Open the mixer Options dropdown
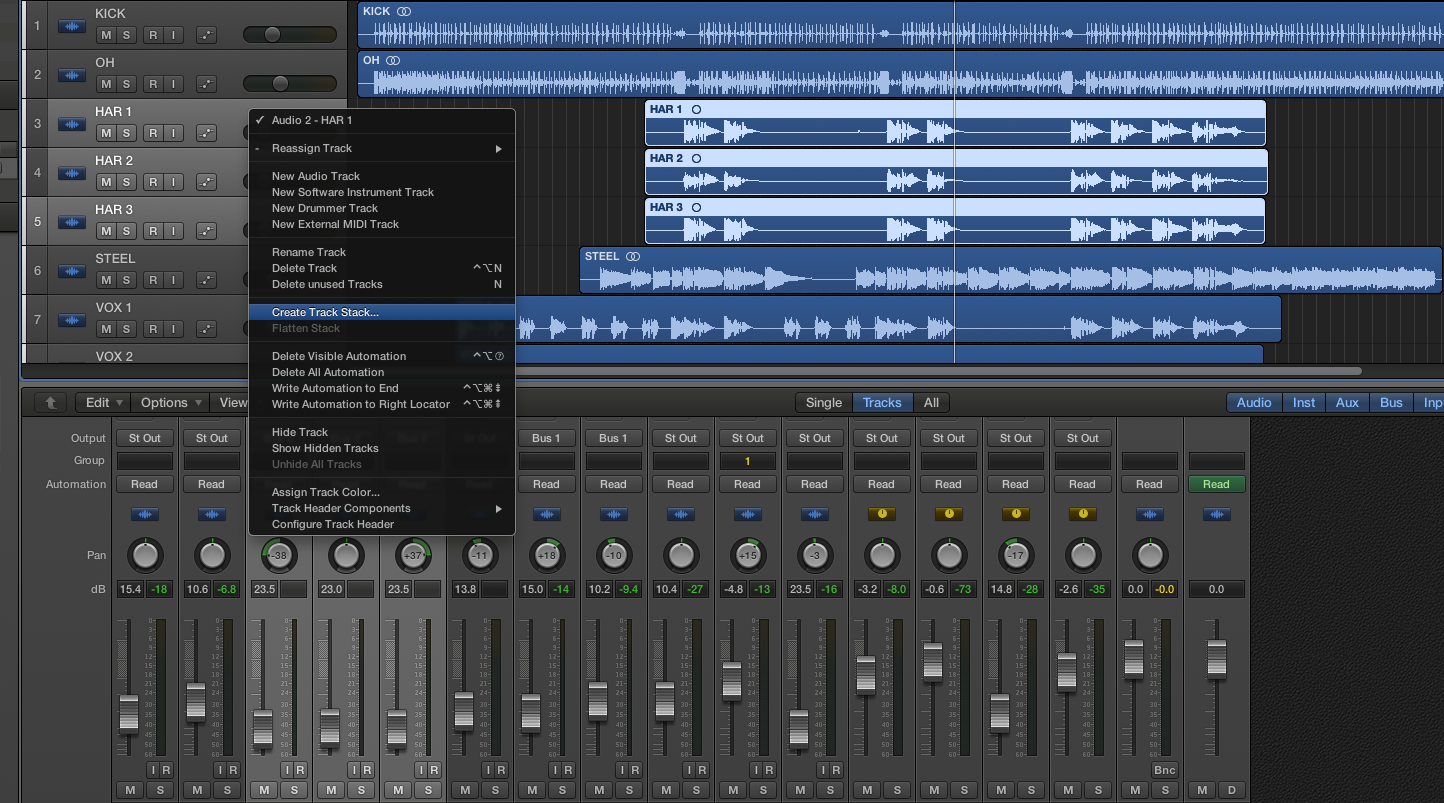1444x803 pixels. coord(170,403)
